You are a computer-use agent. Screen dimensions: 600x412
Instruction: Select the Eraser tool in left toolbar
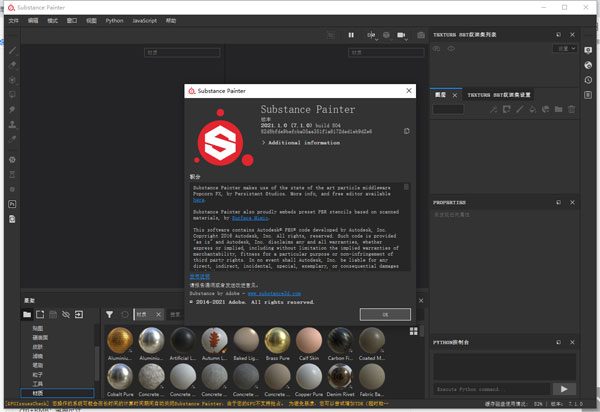coord(12,64)
